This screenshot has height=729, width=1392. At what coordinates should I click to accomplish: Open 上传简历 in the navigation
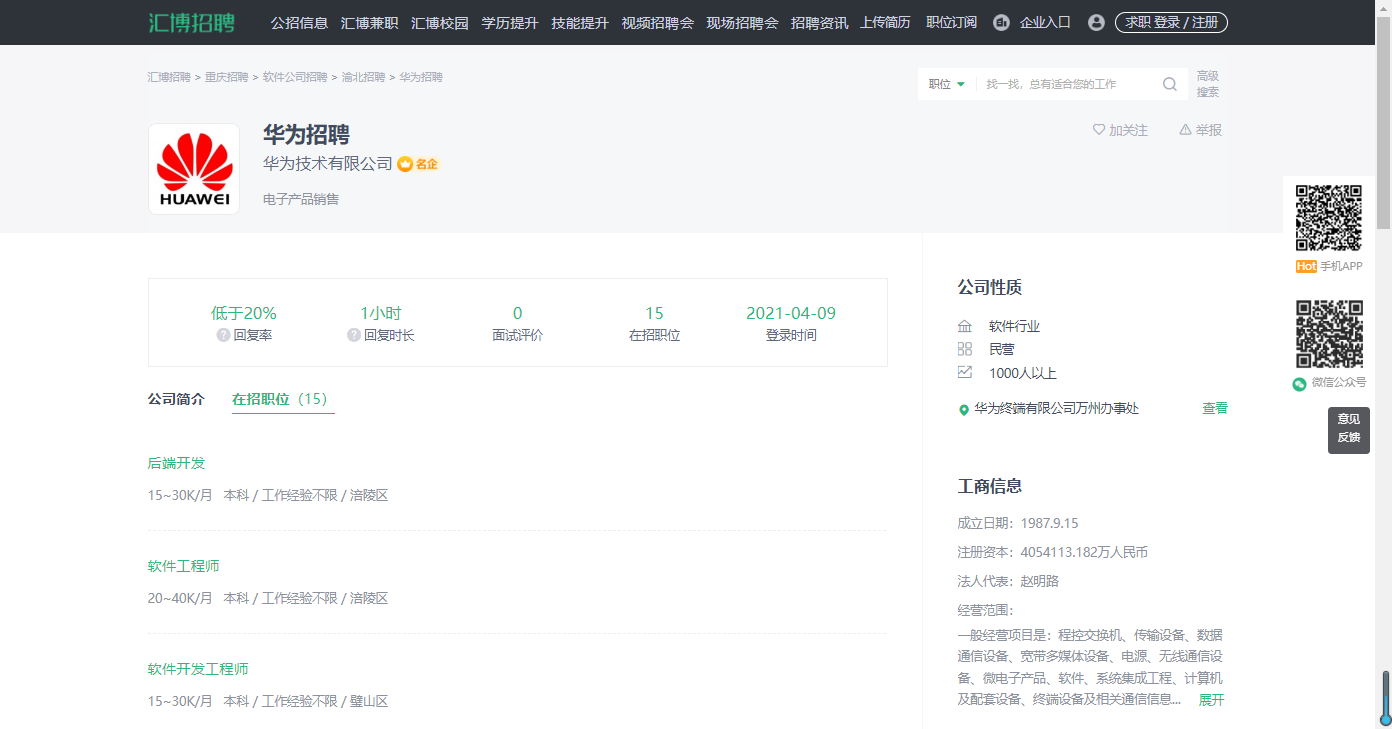coord(885,22)
